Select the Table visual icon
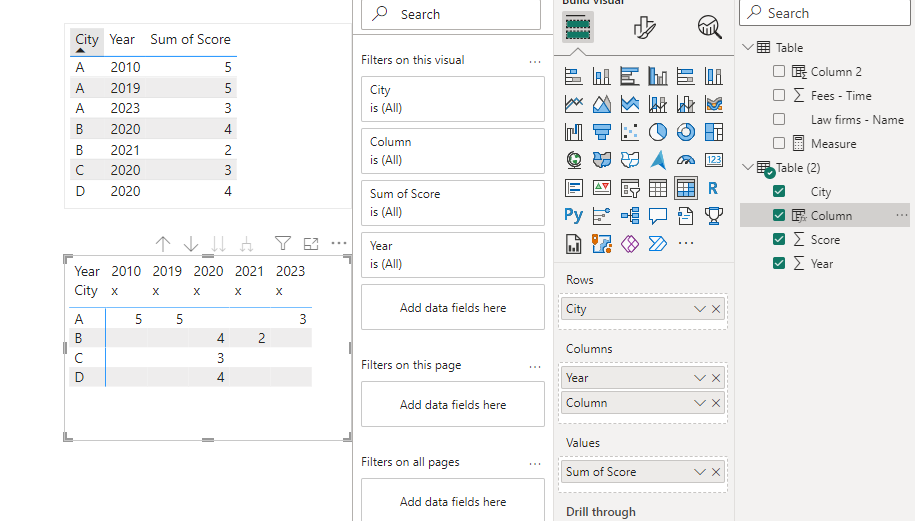915x521 pixels. (x=658, y=188)
